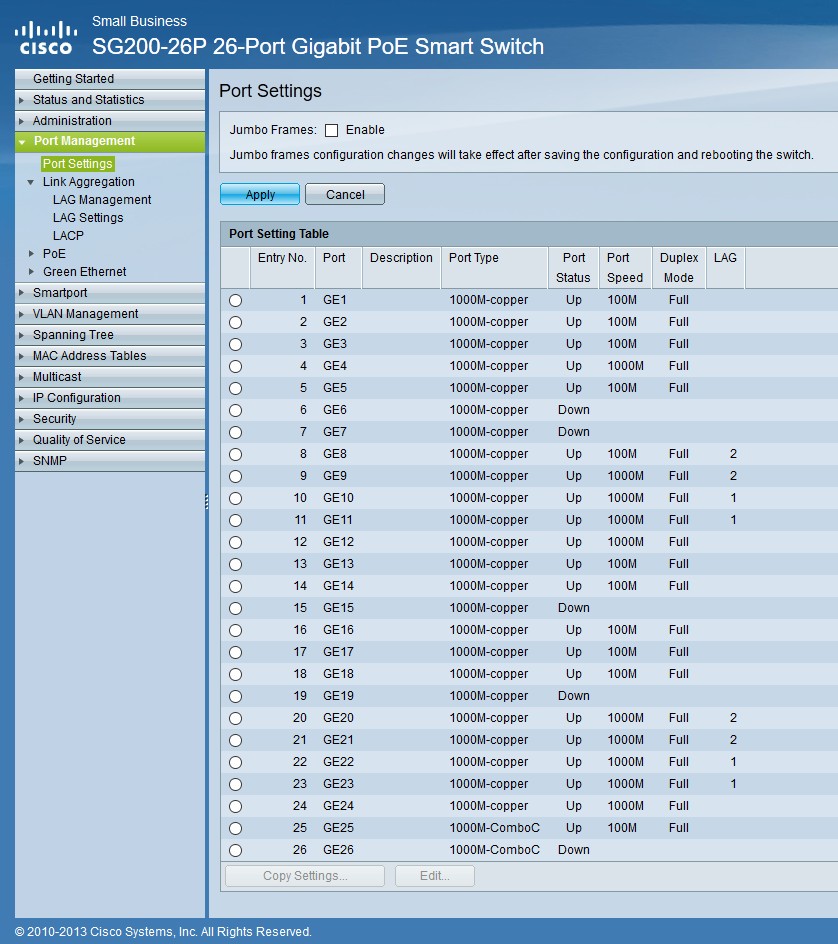The width and height of the screenshot is (838, 944).
Task: Click the Port Speed column header
Action: tap(625, 268)
